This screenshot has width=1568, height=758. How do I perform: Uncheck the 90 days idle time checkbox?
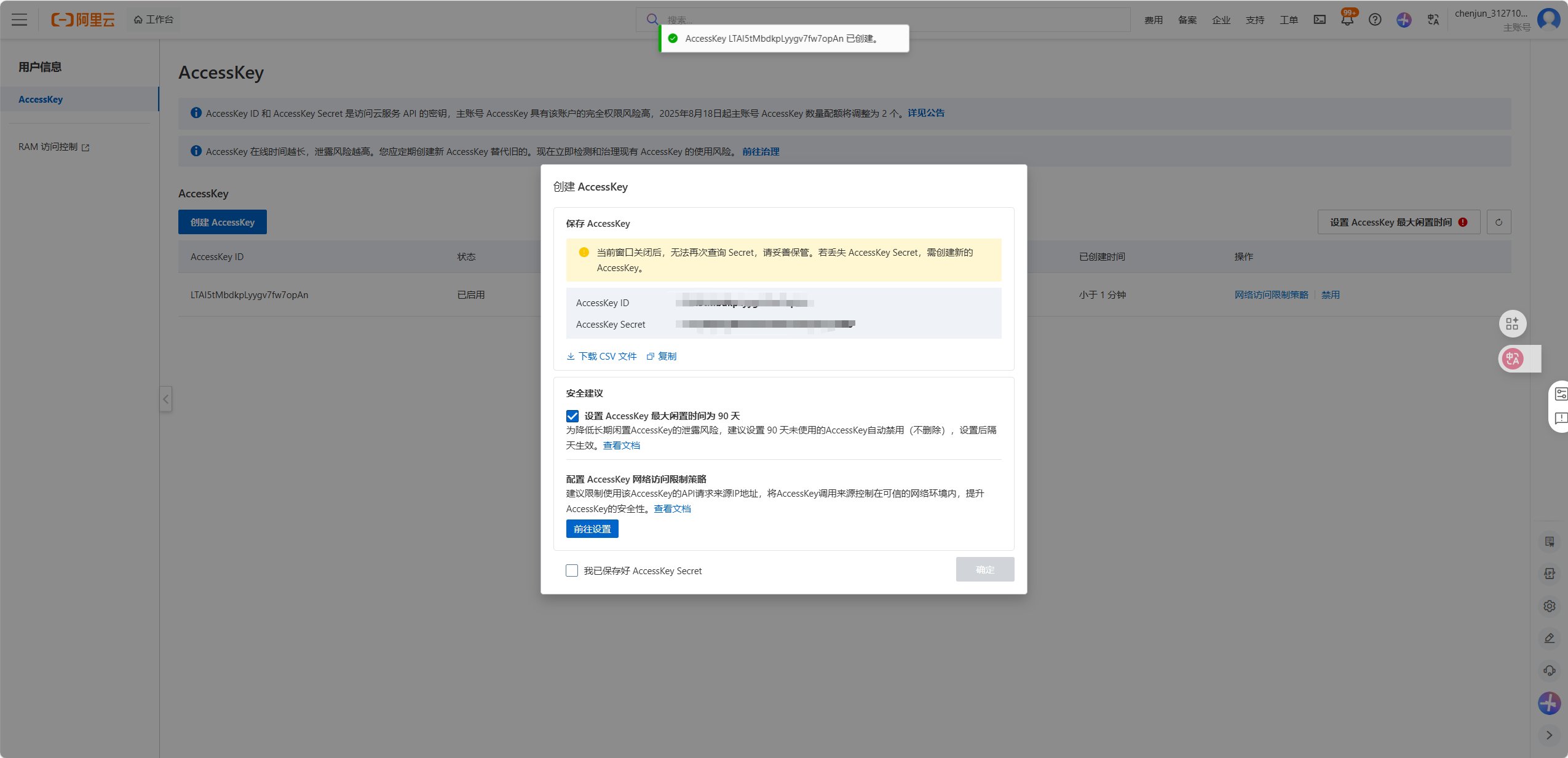click(572, 416)
